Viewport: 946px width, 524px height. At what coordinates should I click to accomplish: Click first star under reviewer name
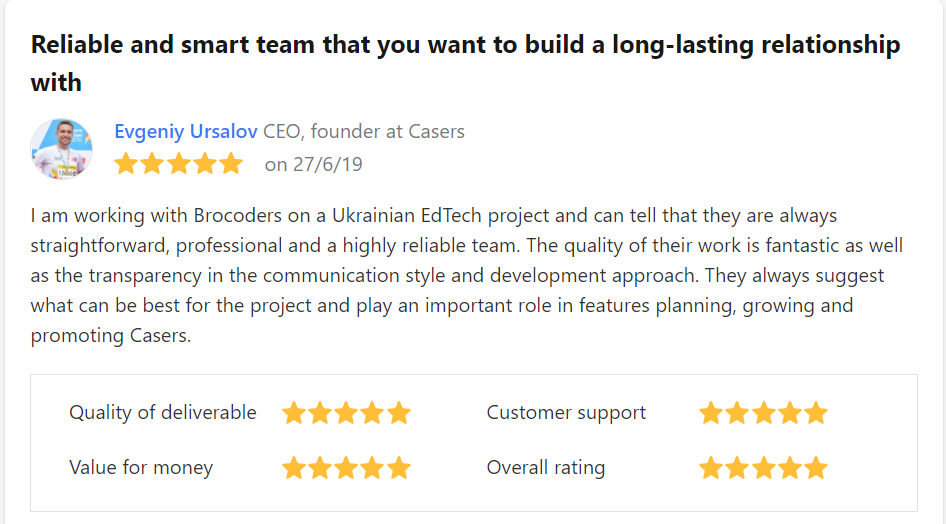click(126, 164)
